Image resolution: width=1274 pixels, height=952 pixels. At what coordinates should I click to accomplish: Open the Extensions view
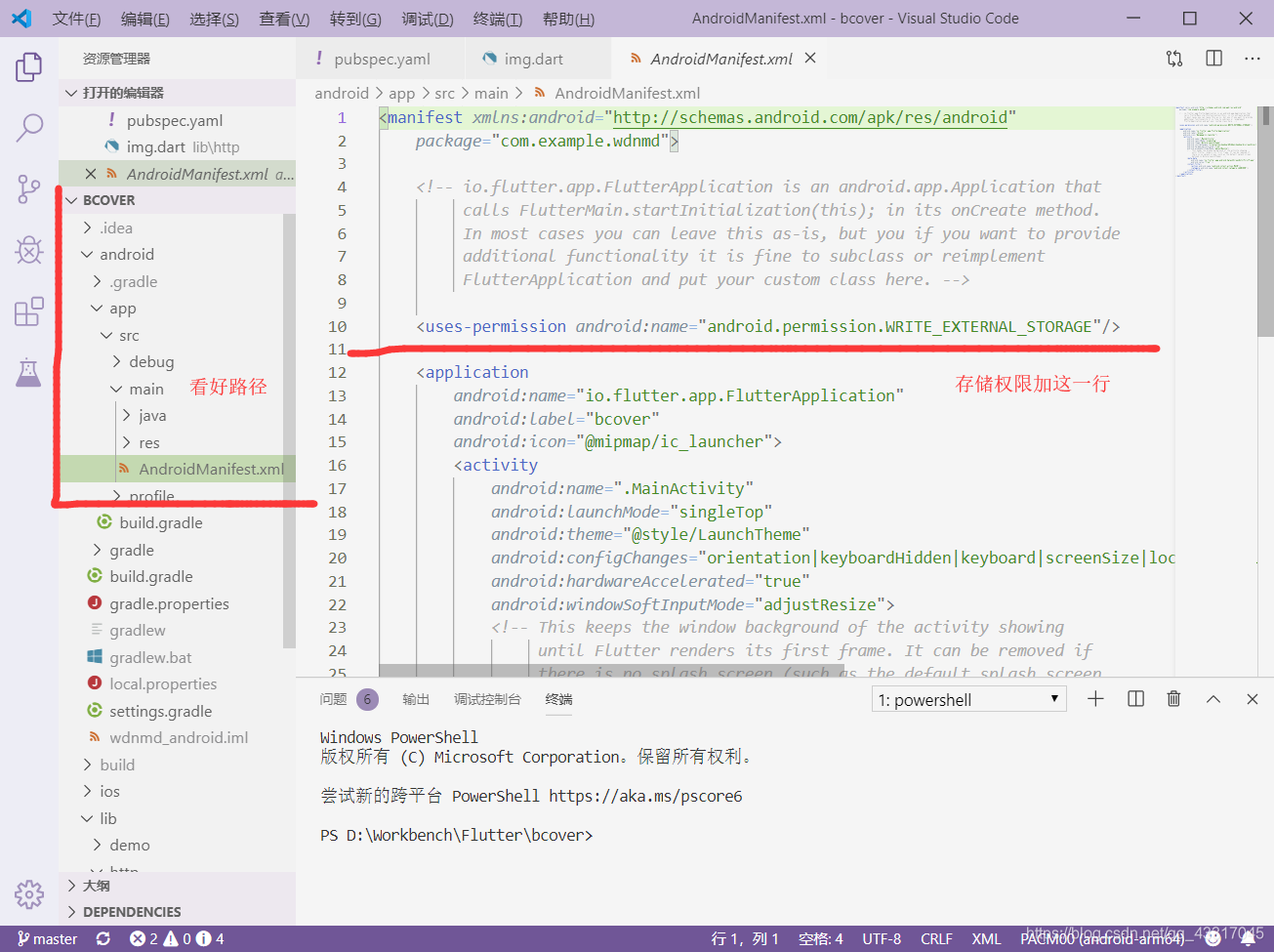point(29,311)
